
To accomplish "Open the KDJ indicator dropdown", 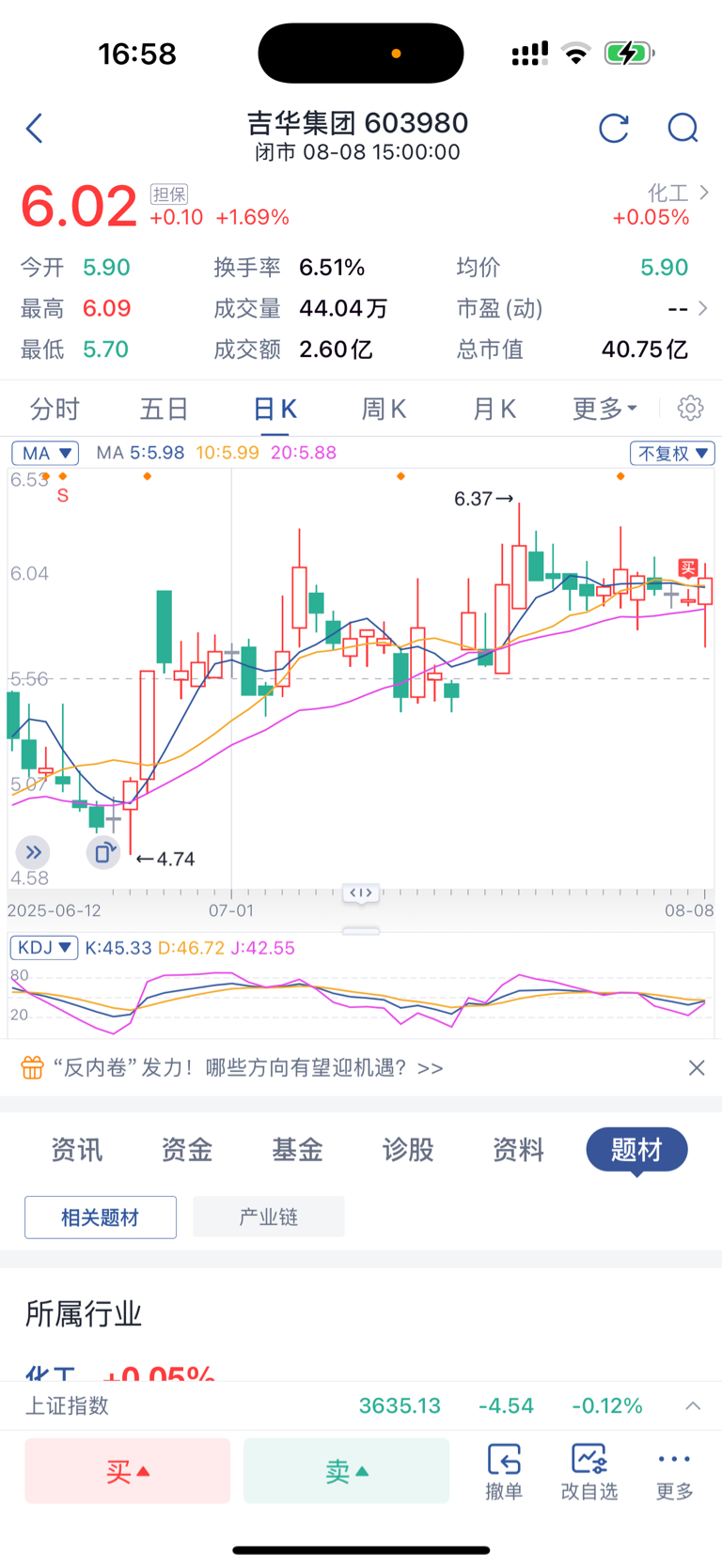I will (43, 947).
